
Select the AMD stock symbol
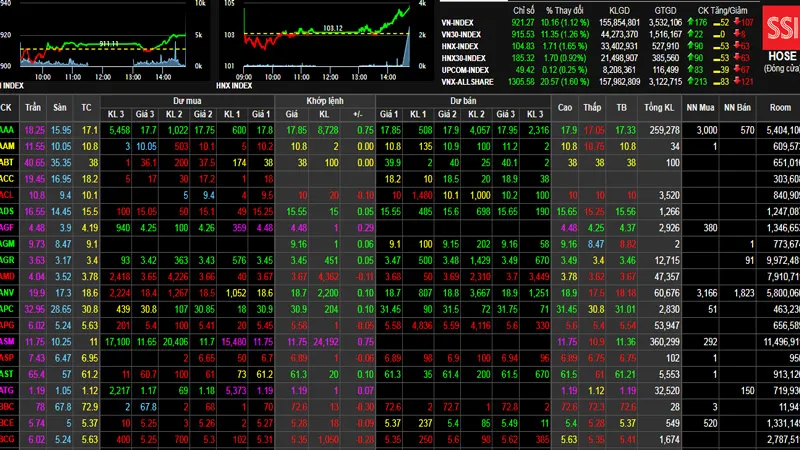(7, 277)
